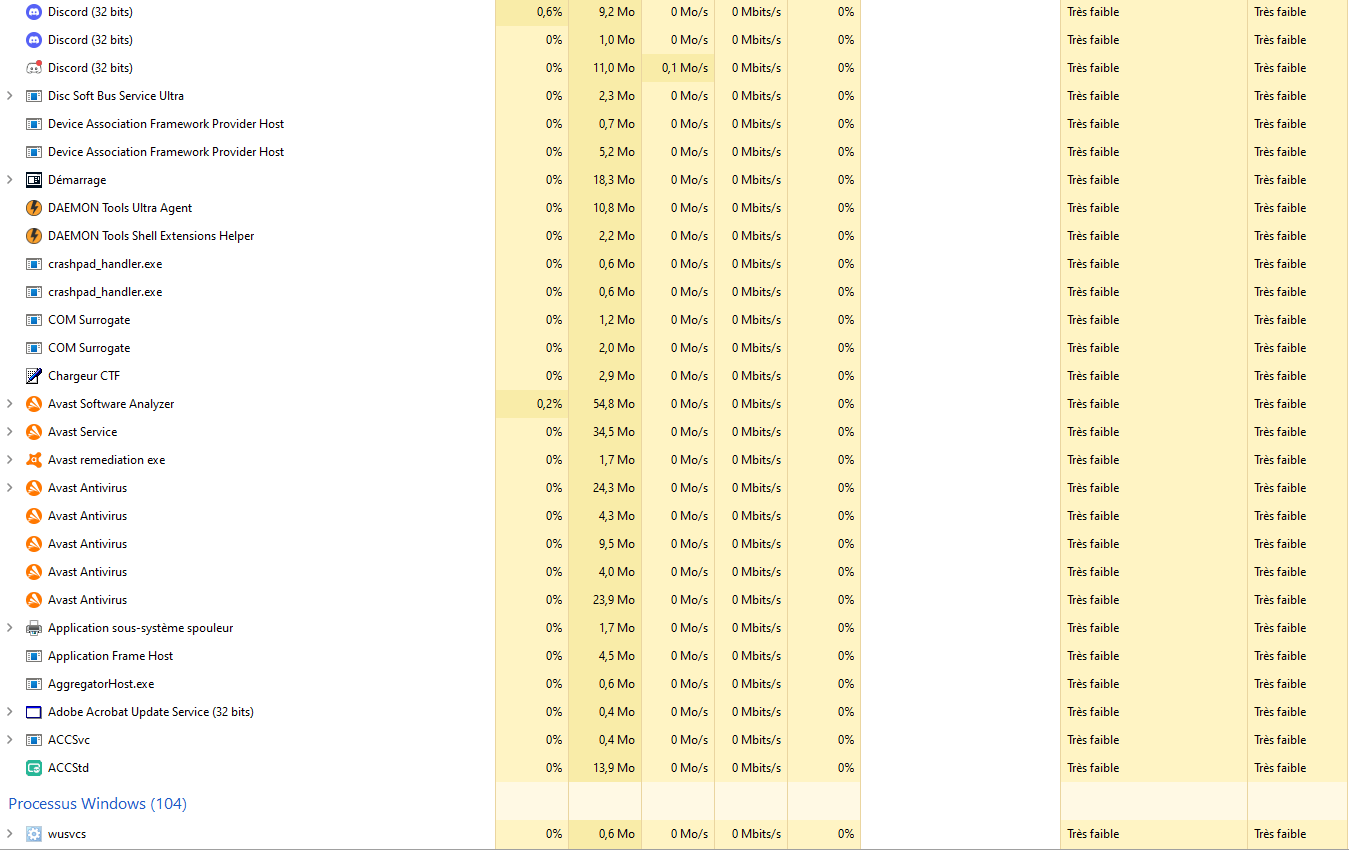Expand the Avast Service row

[x=10, y=432]
